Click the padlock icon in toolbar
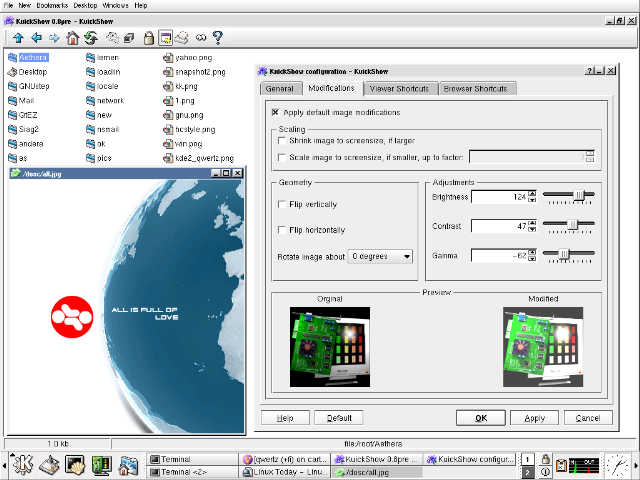The image size is (640, 480). click(148, 38)
